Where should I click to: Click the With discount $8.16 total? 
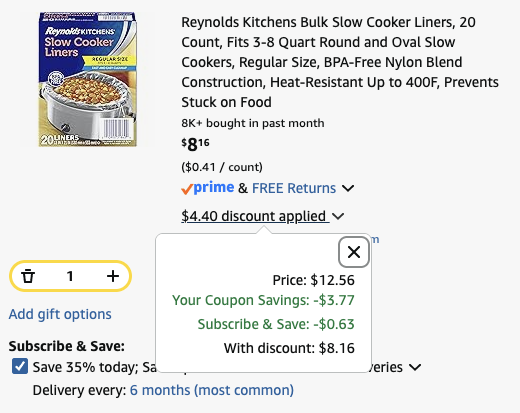(x=289, y=348)
